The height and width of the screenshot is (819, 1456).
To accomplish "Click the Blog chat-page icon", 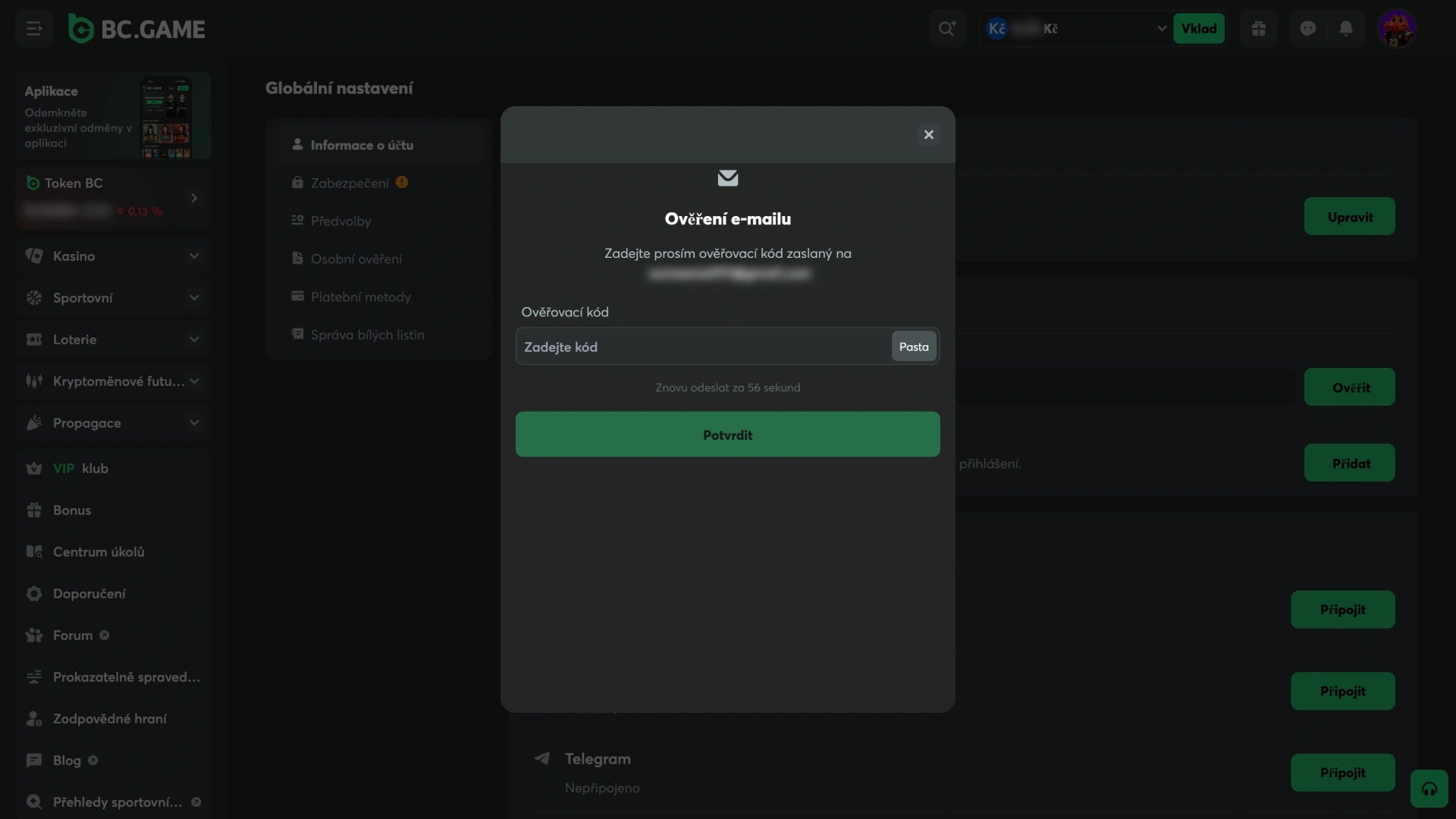I will click(x=34, y=760).
